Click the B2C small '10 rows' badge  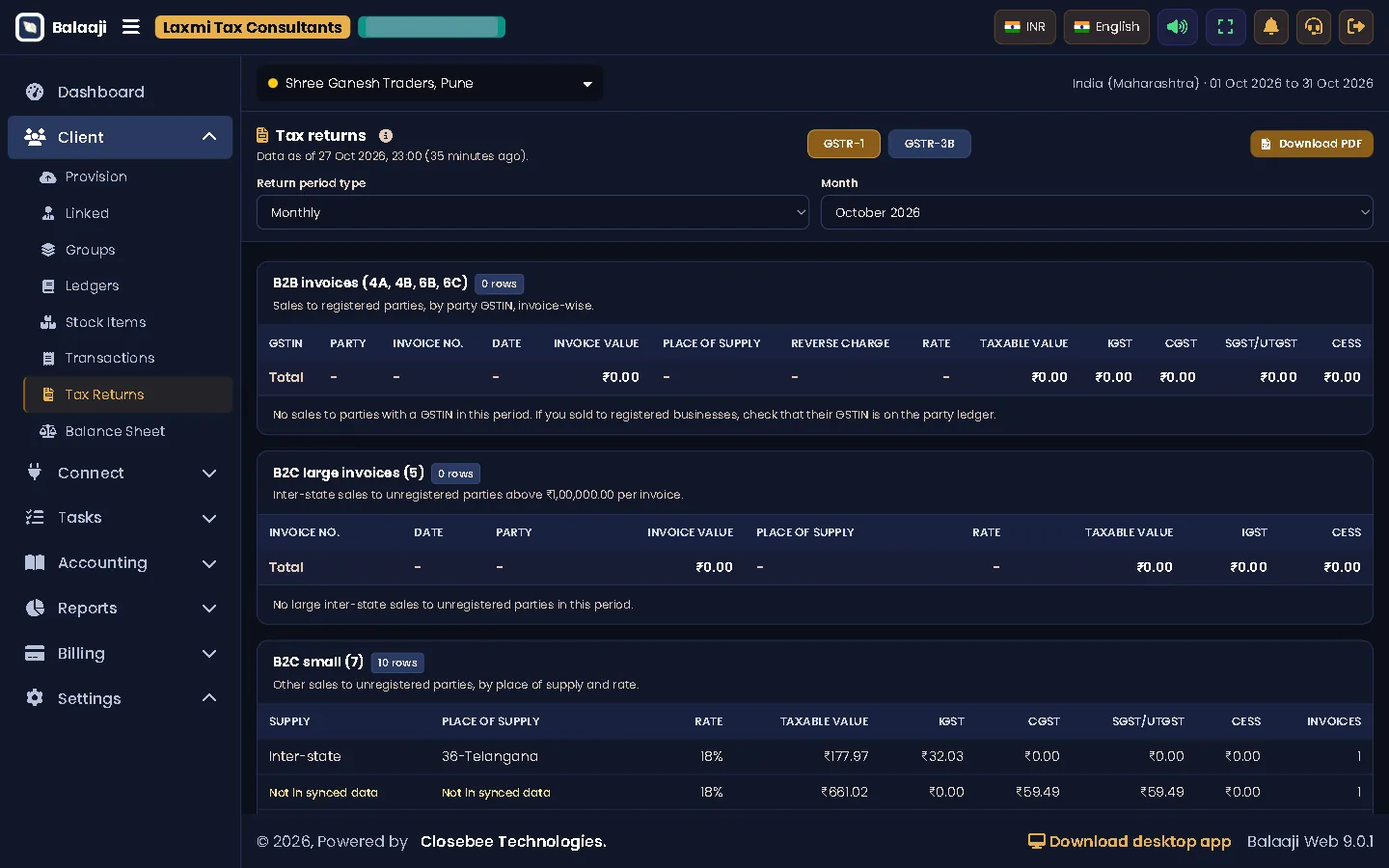point(397,663)
